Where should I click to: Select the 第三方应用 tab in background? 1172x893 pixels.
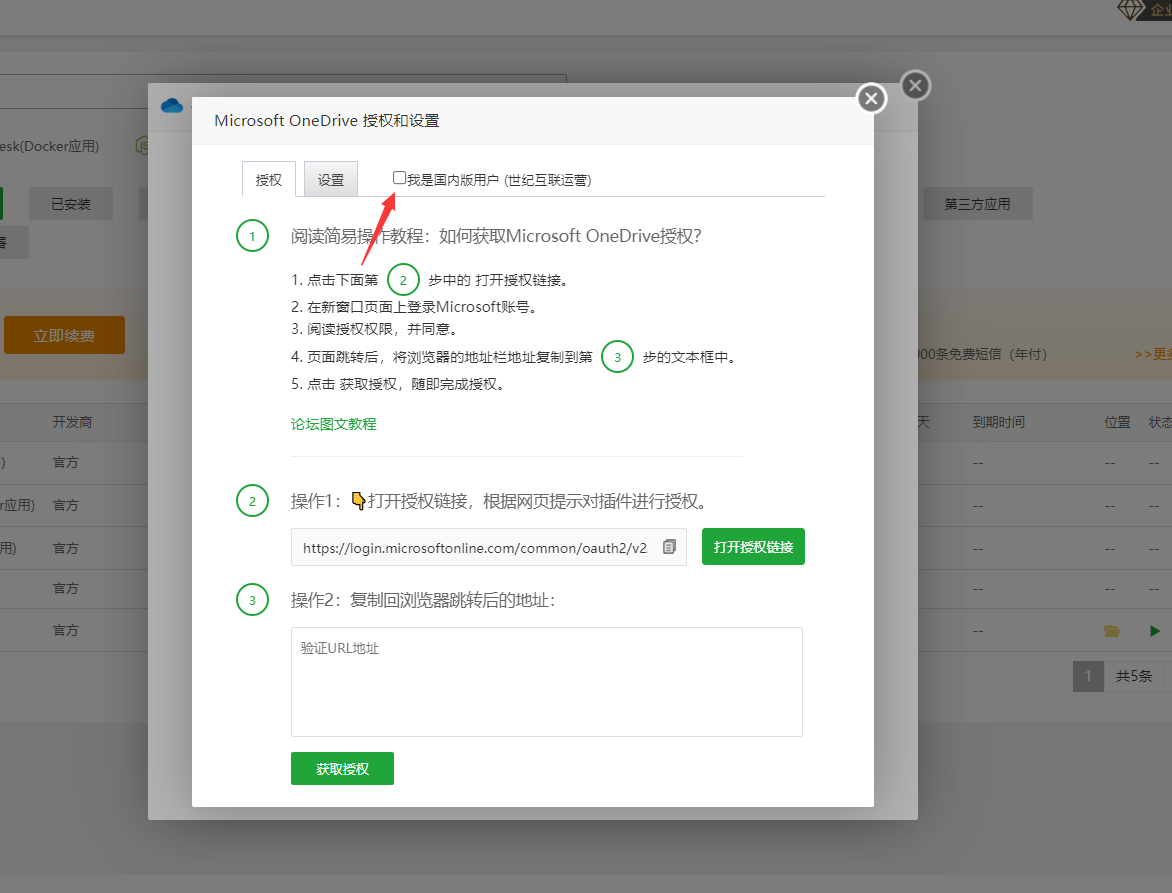click(x=978, y=204)
